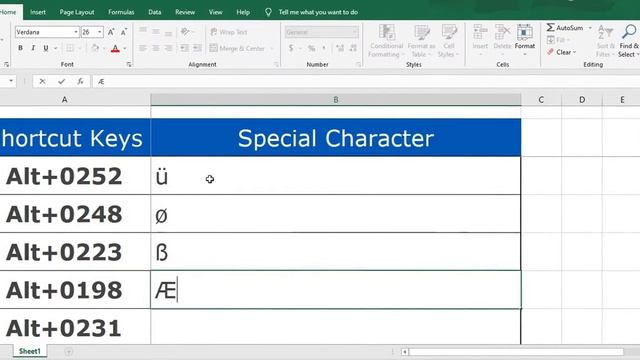This screenshot has width=640, height=360.
Task: Toggle Bold formatting
Action: point(20,48)
